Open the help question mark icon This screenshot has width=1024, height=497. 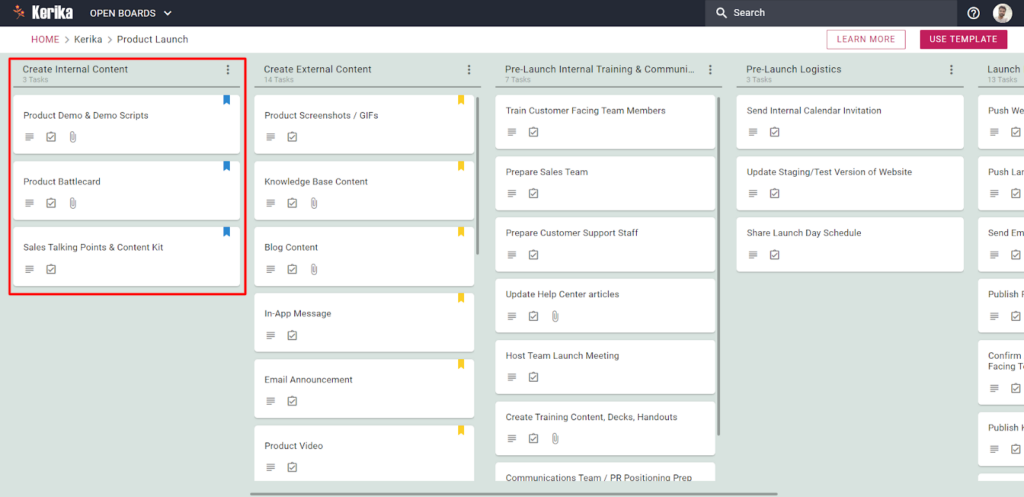(x=974, y=13)
